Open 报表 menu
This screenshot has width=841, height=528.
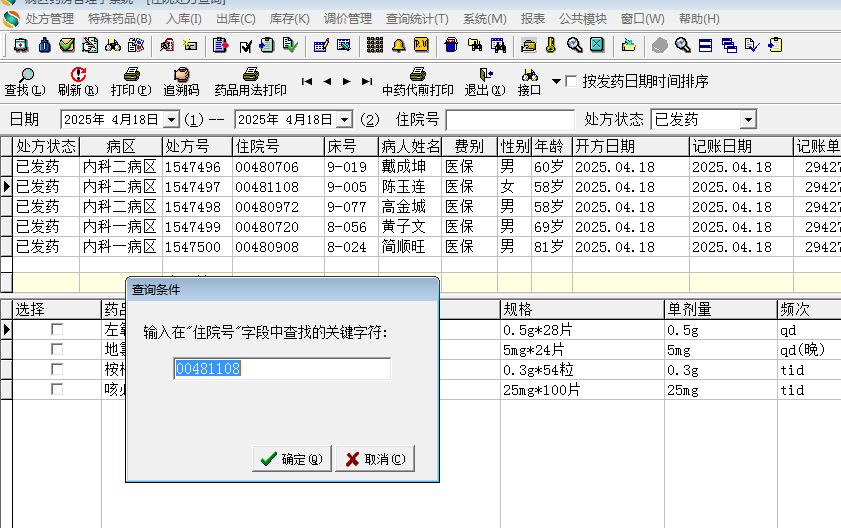point(533,19)
